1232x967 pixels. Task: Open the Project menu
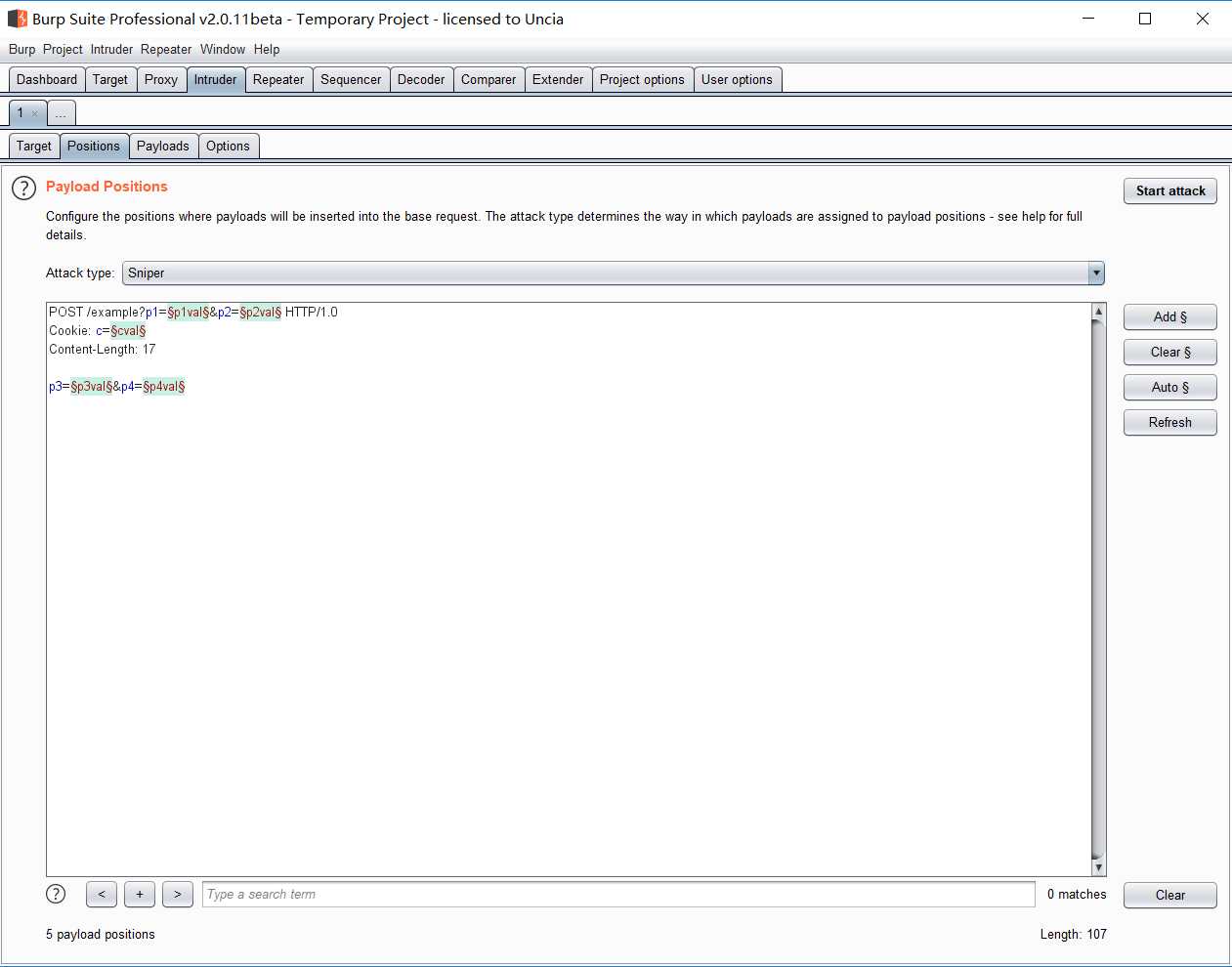click(63, 50)
